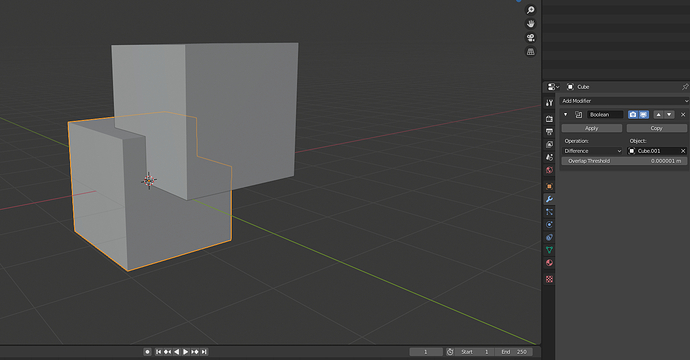The height and width of the screenshot is (360, 690).
Task: Open the View Layer properties tab
Action: point(549,144)
